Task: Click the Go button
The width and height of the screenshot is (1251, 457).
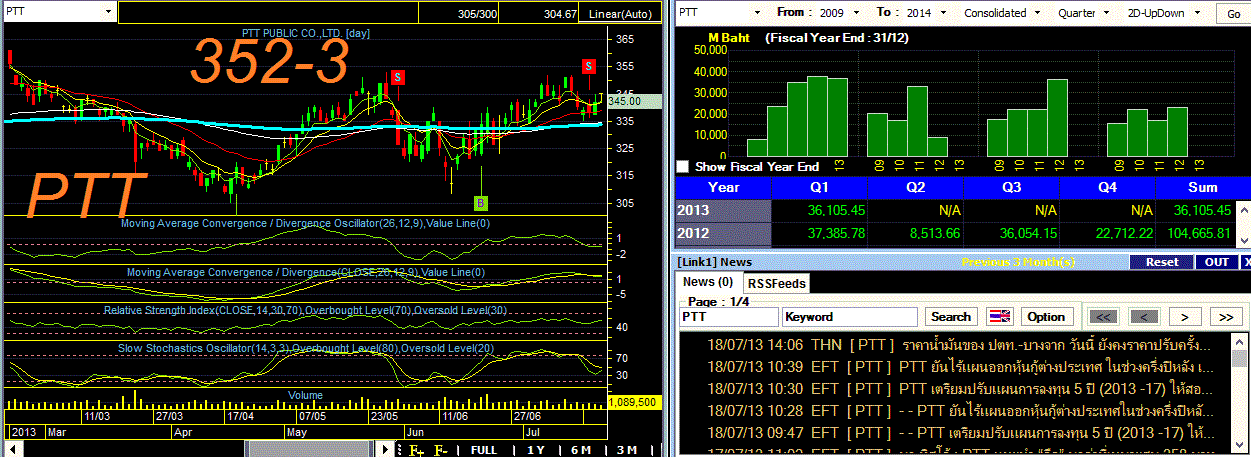Action: (1232, 14)
